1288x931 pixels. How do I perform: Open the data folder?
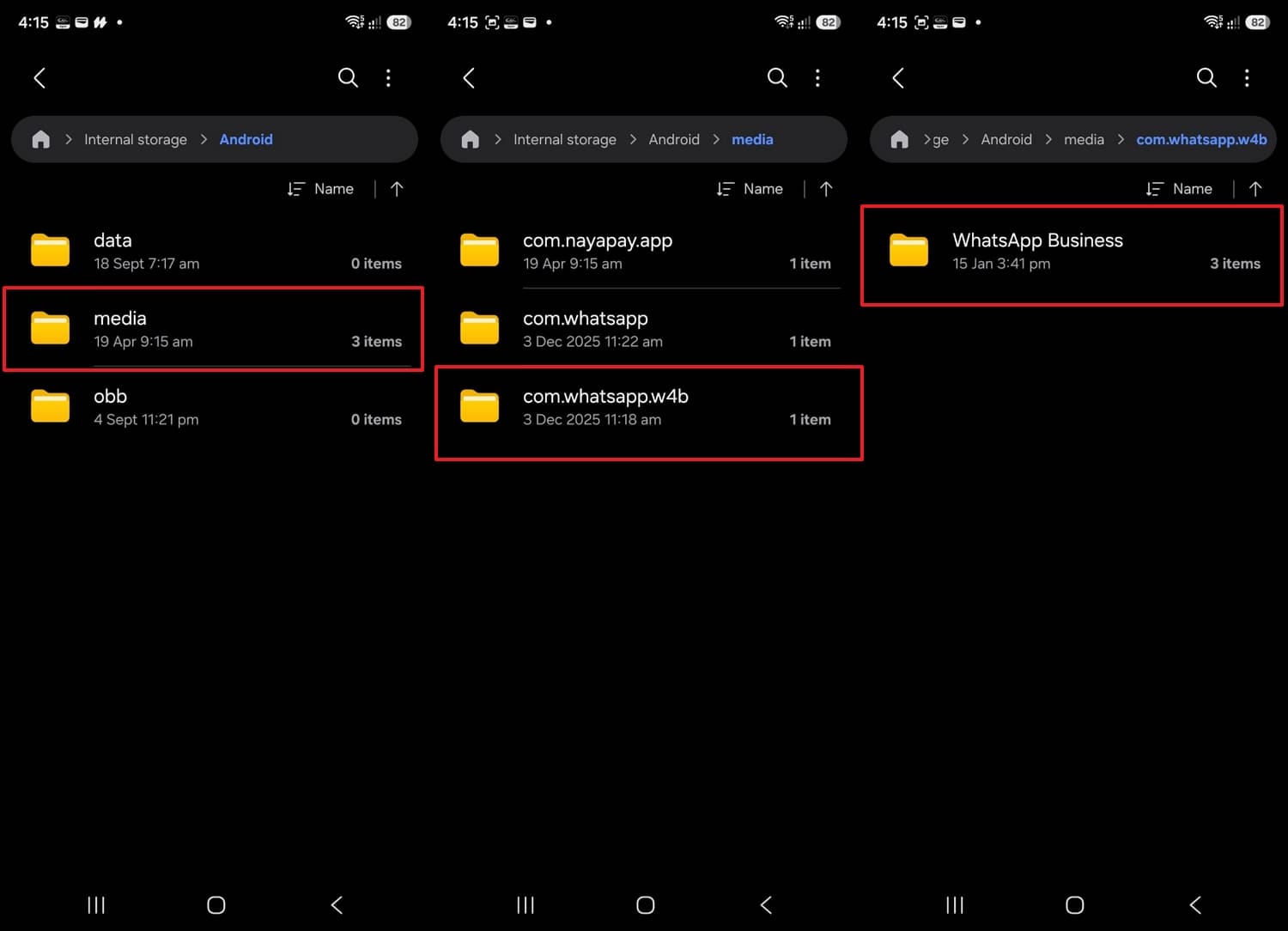215,251
